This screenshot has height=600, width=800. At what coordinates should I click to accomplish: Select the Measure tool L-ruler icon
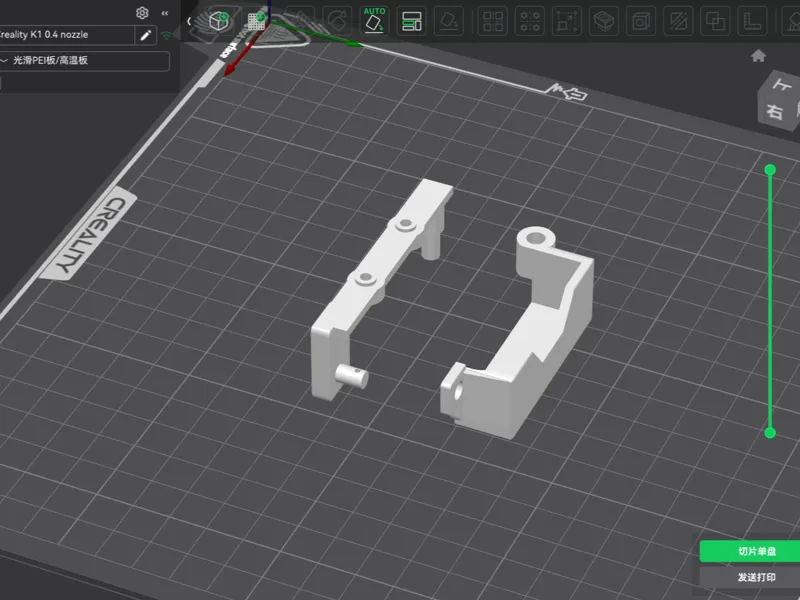(x=753, y=21)
